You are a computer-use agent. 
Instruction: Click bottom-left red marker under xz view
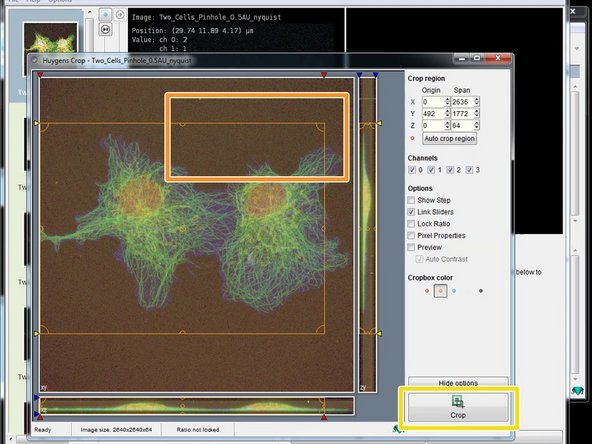(40, 417)
